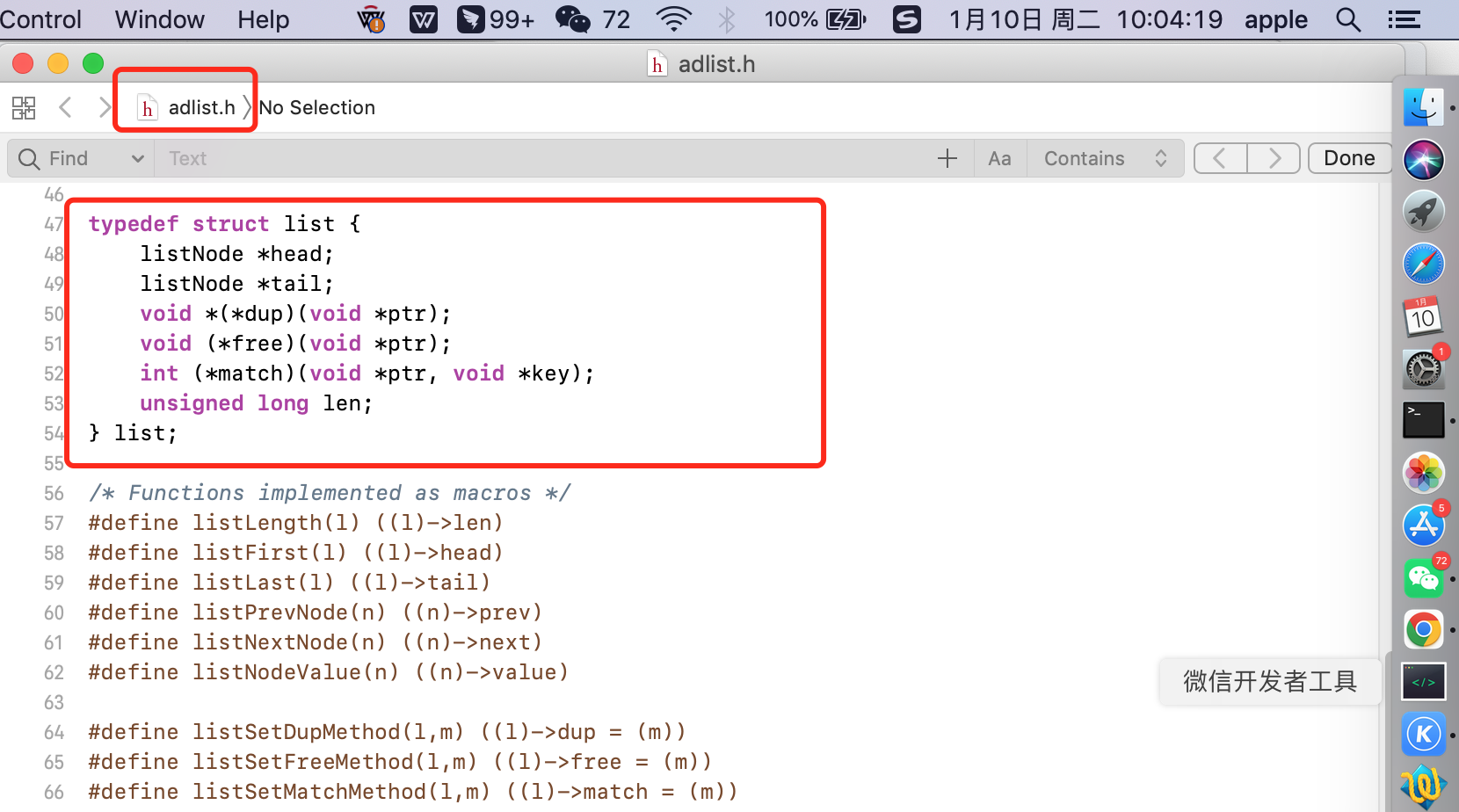Toggle case sensitivity Aa option
Image resolution: width=1459 pixels, height=812 pixels.
point(999,158)
